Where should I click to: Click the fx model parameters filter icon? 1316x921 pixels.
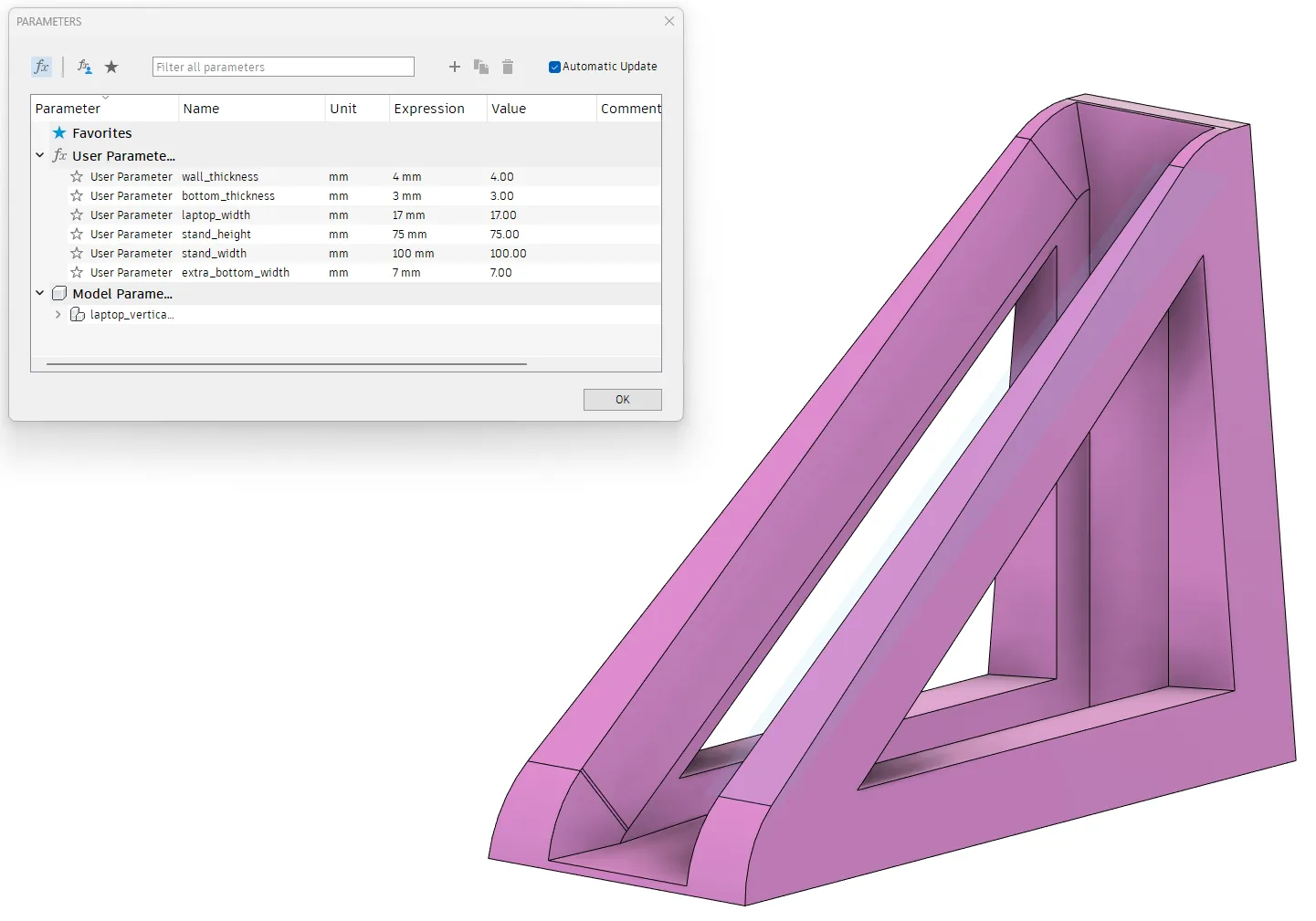point(84,67)
